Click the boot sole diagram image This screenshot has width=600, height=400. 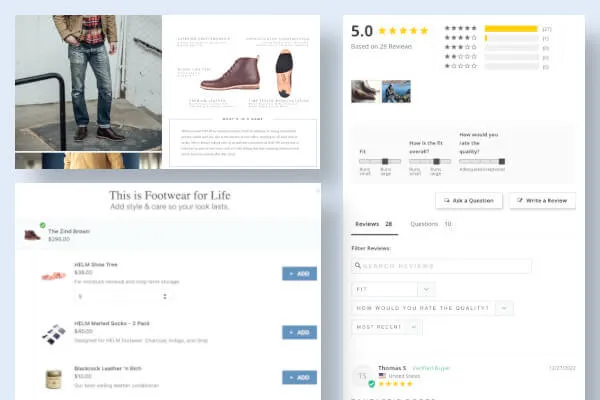pyautogui.click(x=284, y=73)
